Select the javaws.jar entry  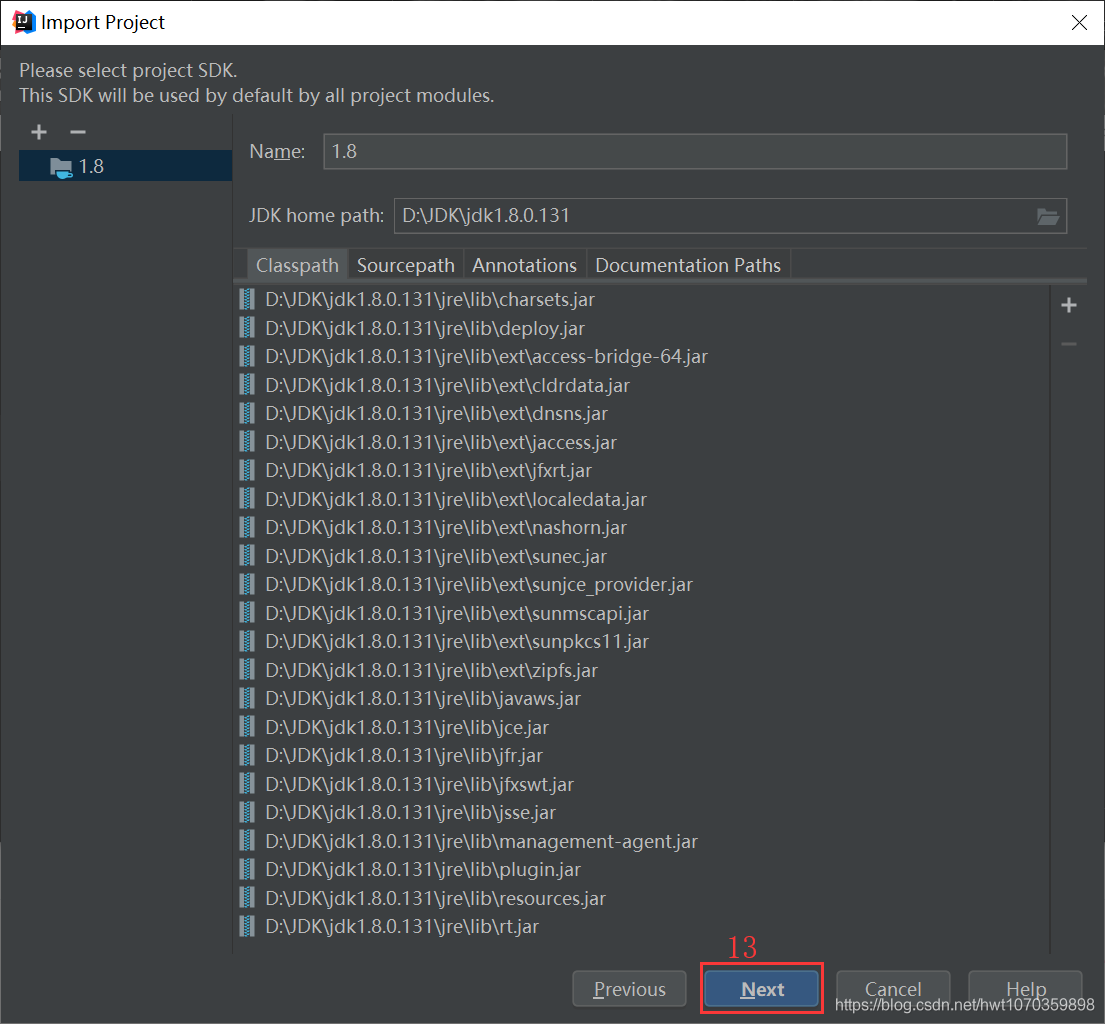[642, 699]
